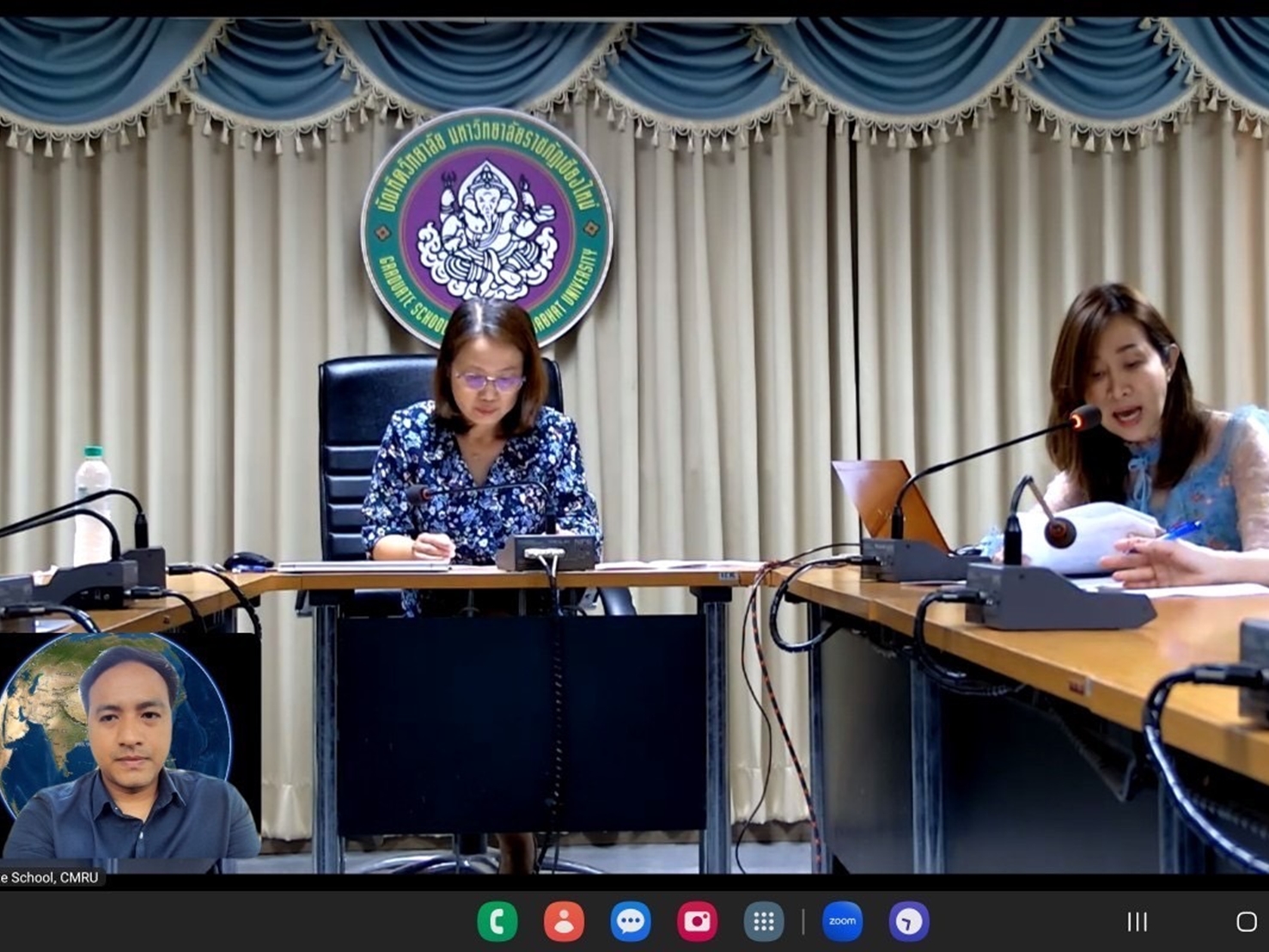
Task: Tap the Ganesha university emblem in video
Action: coord(487,225)
